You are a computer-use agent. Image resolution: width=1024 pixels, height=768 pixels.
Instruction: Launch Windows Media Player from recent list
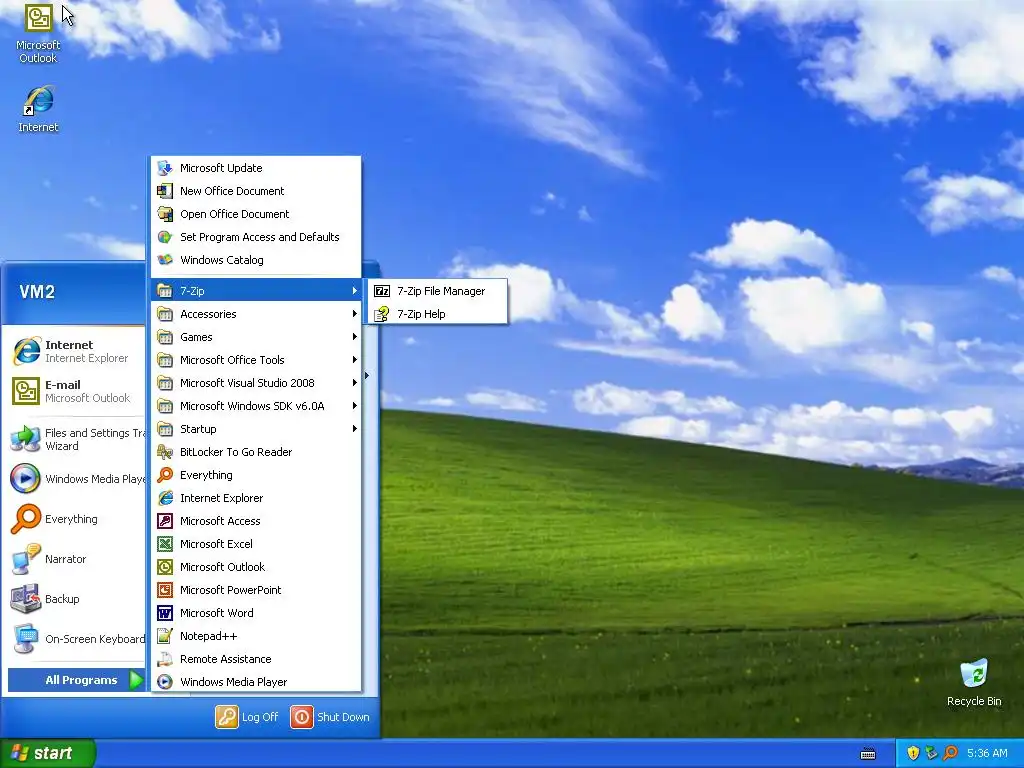[76, 479]
